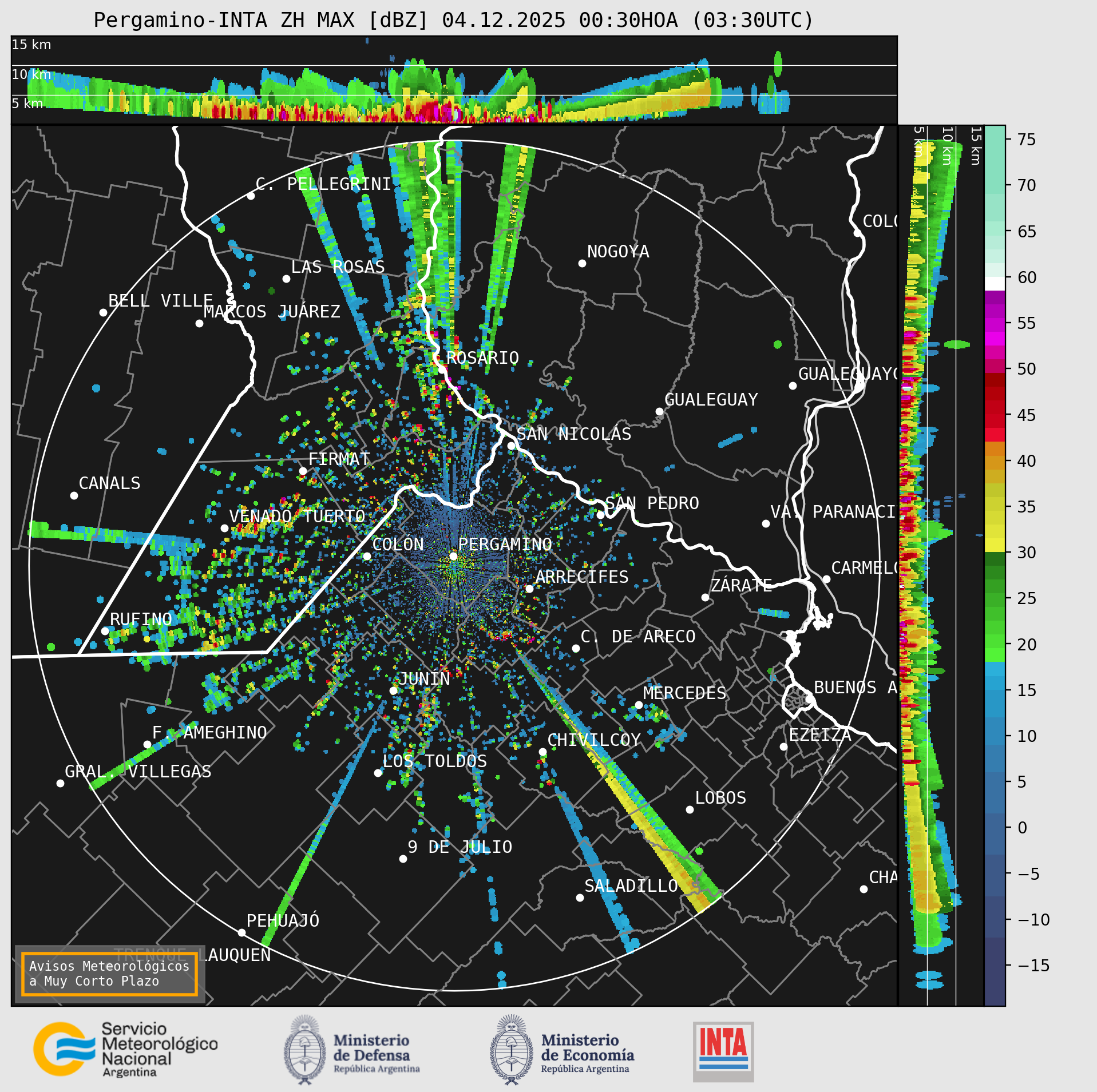Click the CANALS city label

click(109, 483)
